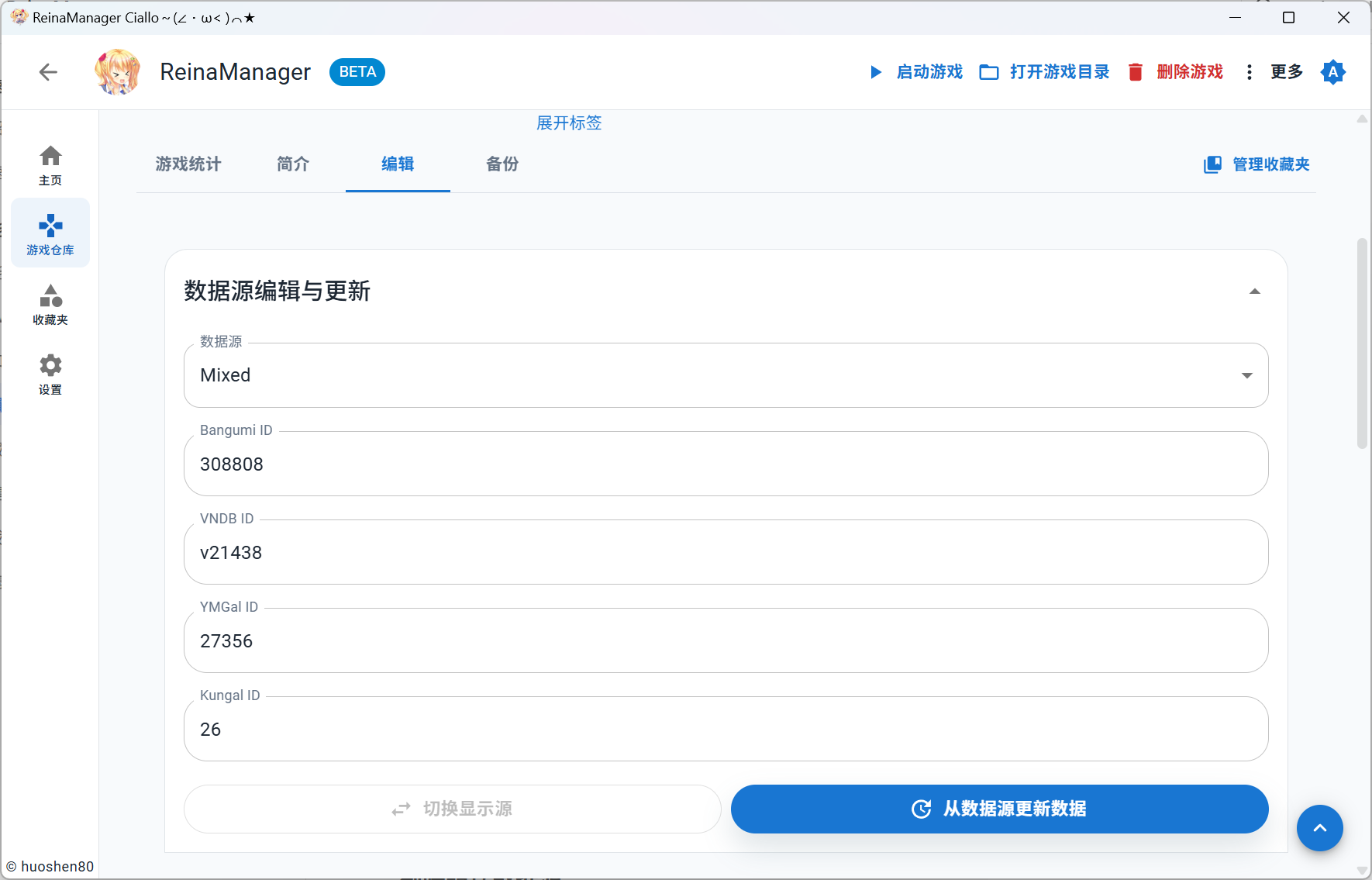Open the 数据源 Mixed dropdown
The height and width of the screenshot is (880, 1372).
[726, 375]
